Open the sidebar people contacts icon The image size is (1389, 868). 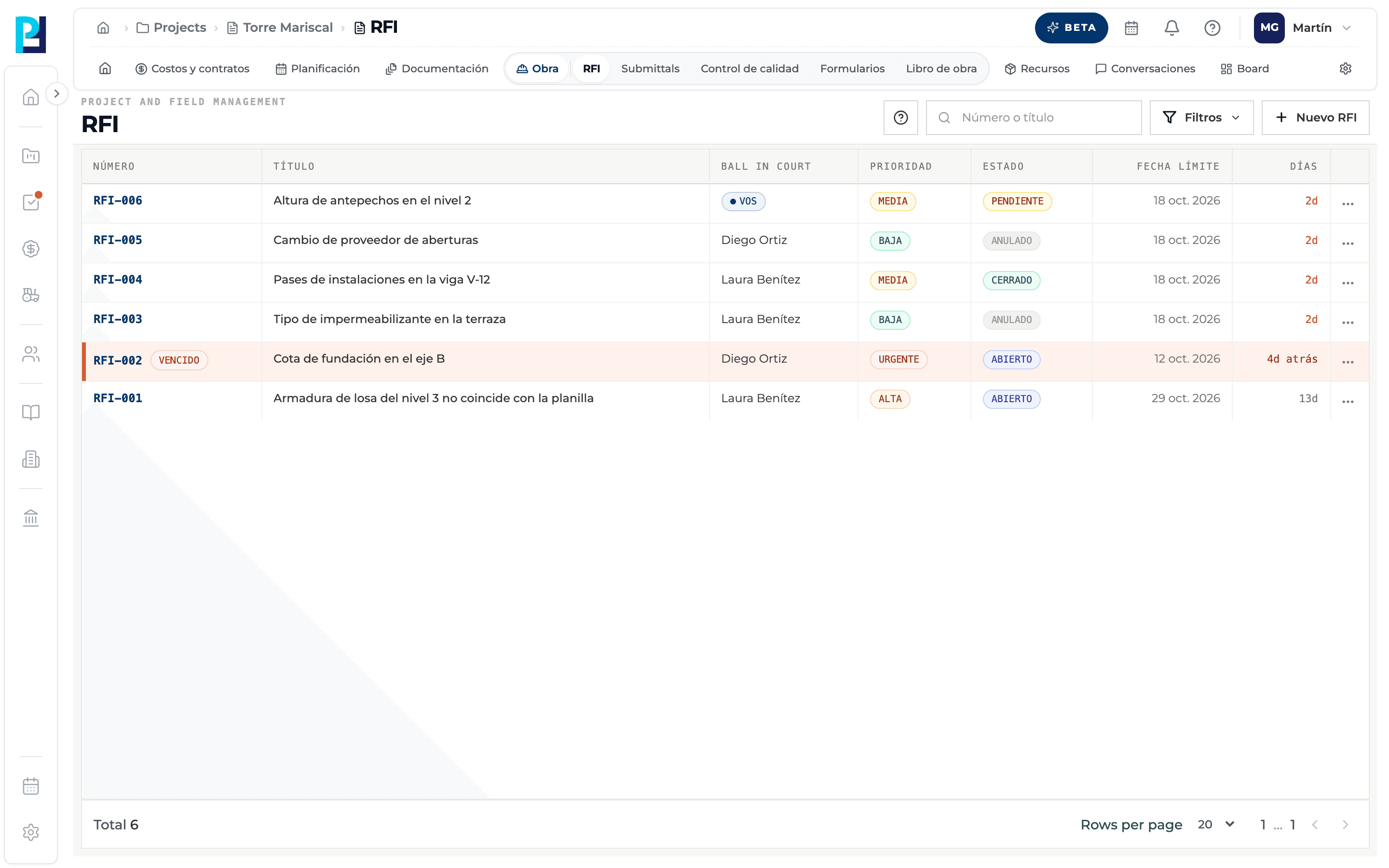click(30, 354)
